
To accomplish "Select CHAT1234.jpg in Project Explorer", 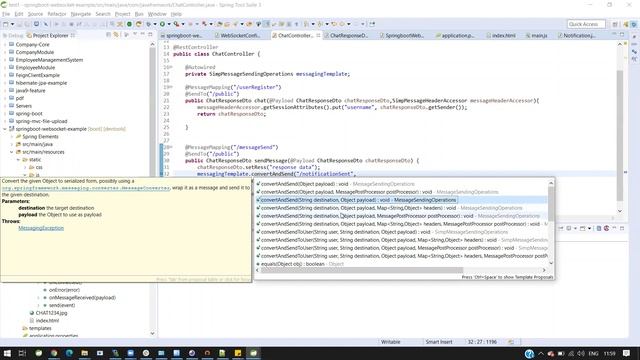I will point(51,313).
